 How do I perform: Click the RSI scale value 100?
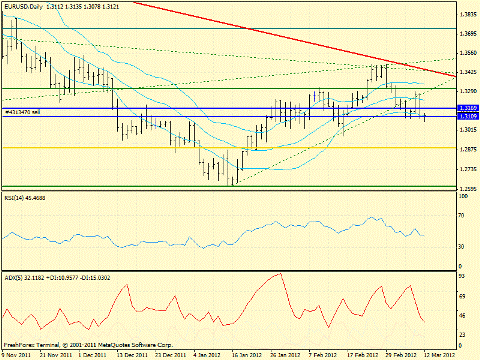[x=463, y=196]
